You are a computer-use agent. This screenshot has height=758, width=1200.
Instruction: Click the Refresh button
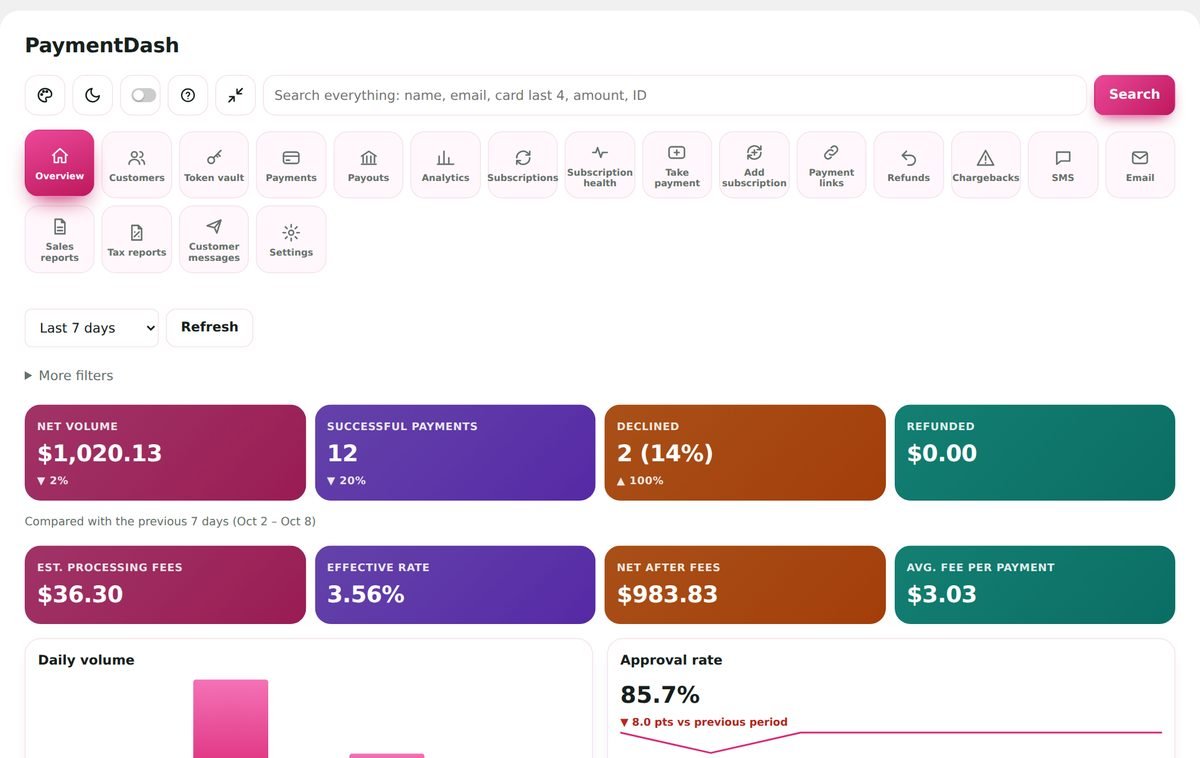point(209,328)
